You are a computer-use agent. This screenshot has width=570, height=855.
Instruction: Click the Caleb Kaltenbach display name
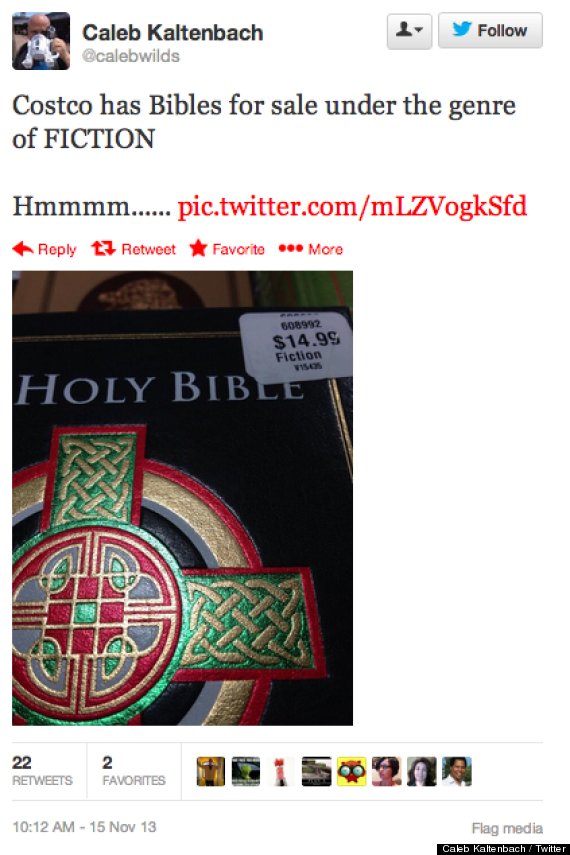pos(172,33)
